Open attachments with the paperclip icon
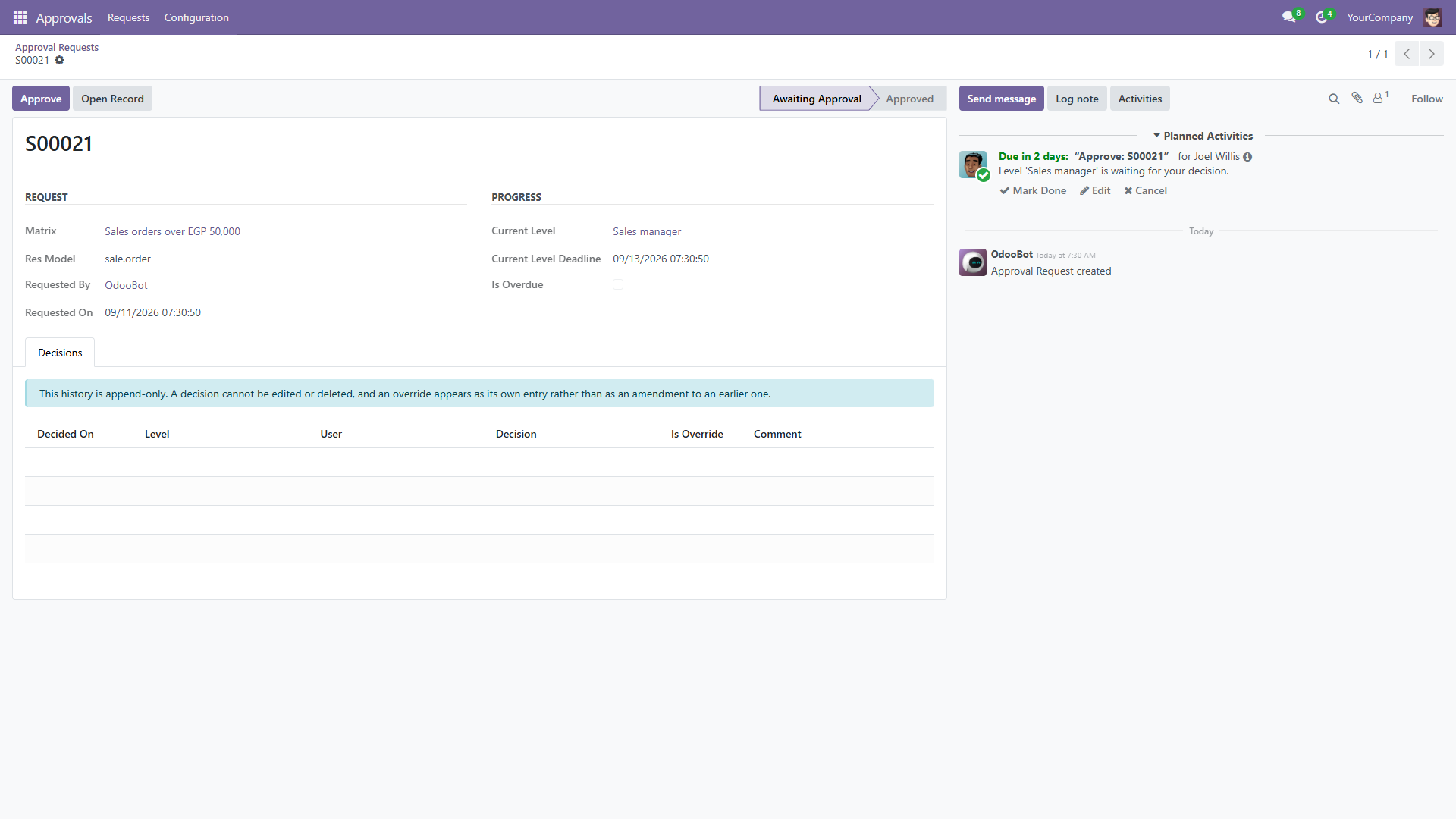The height and width of the screenshot is (819, 1456). (1357, 98)
